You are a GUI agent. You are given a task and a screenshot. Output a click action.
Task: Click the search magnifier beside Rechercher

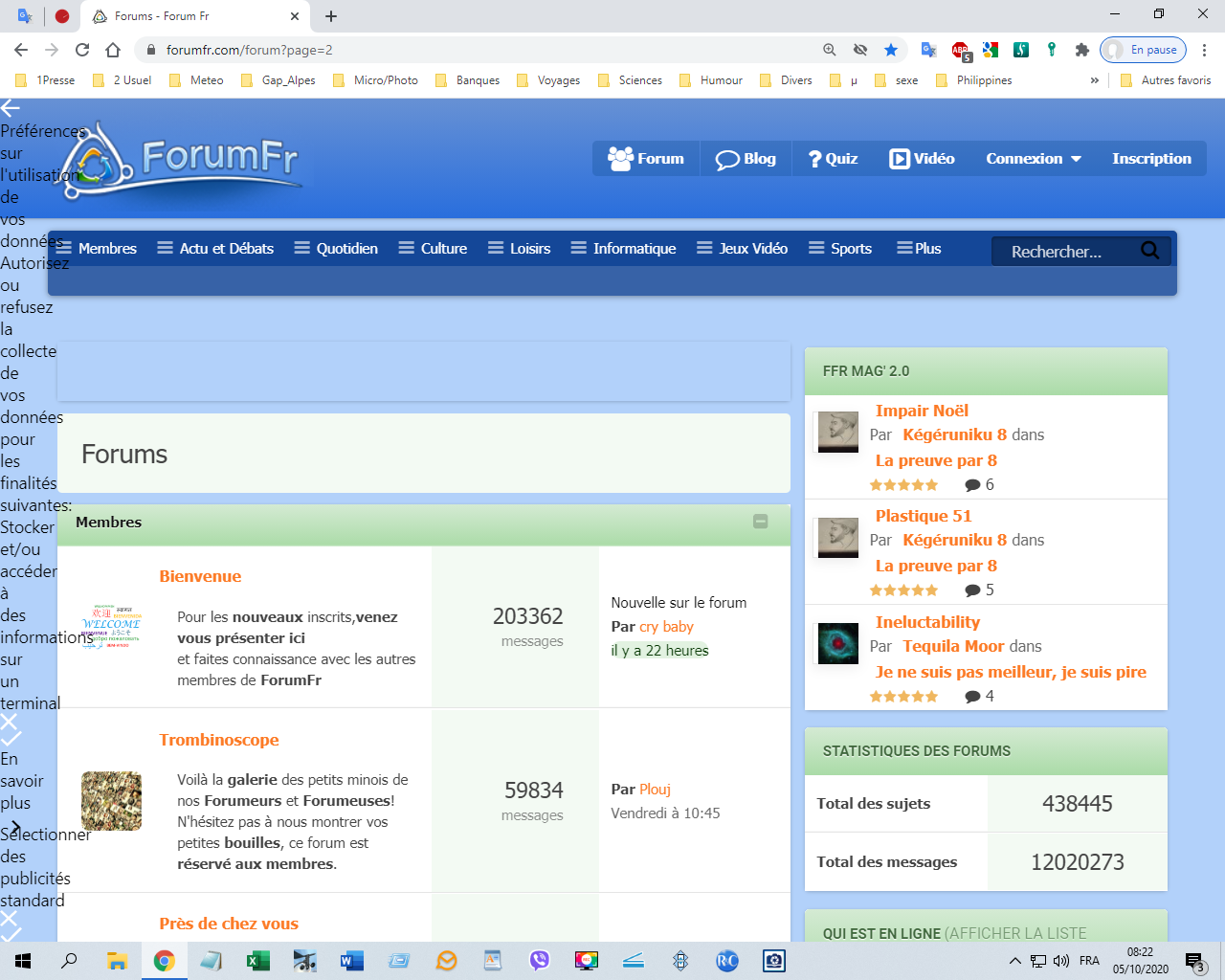coord(1150,251)
